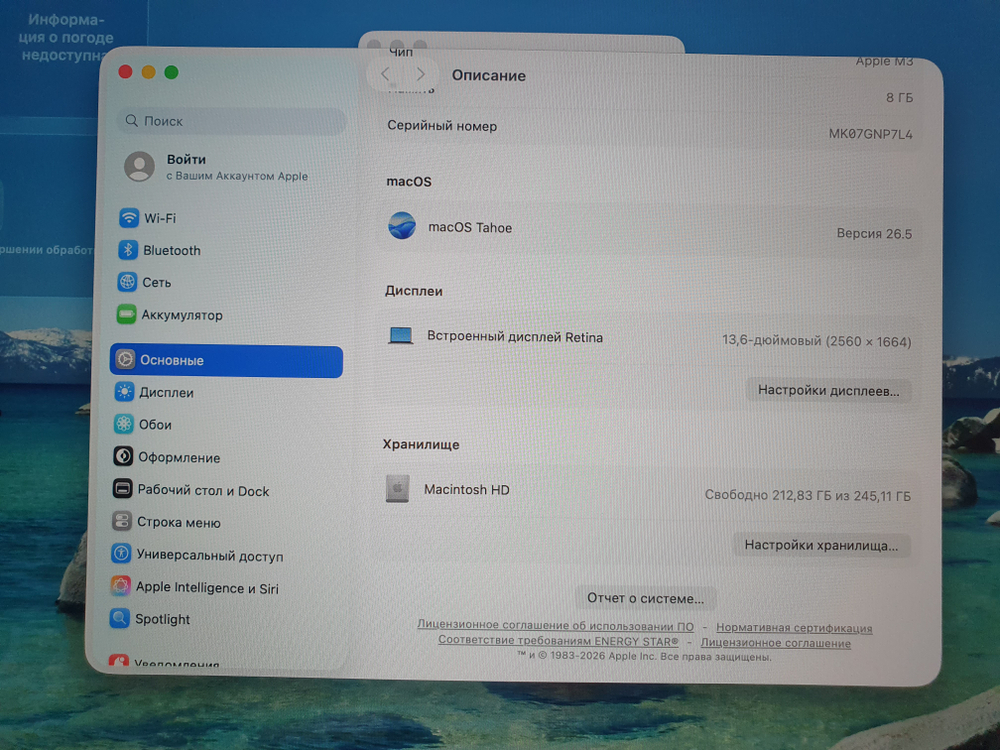This screenshot has width=1000, height=750.
Task: Click Свободно 212,83 ГБ из 245,11 ГБ
Action: pos(807,496)
